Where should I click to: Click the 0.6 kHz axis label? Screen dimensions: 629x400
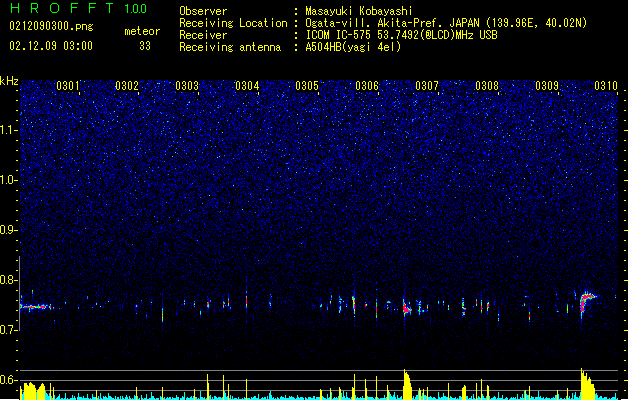pos(9,380)
